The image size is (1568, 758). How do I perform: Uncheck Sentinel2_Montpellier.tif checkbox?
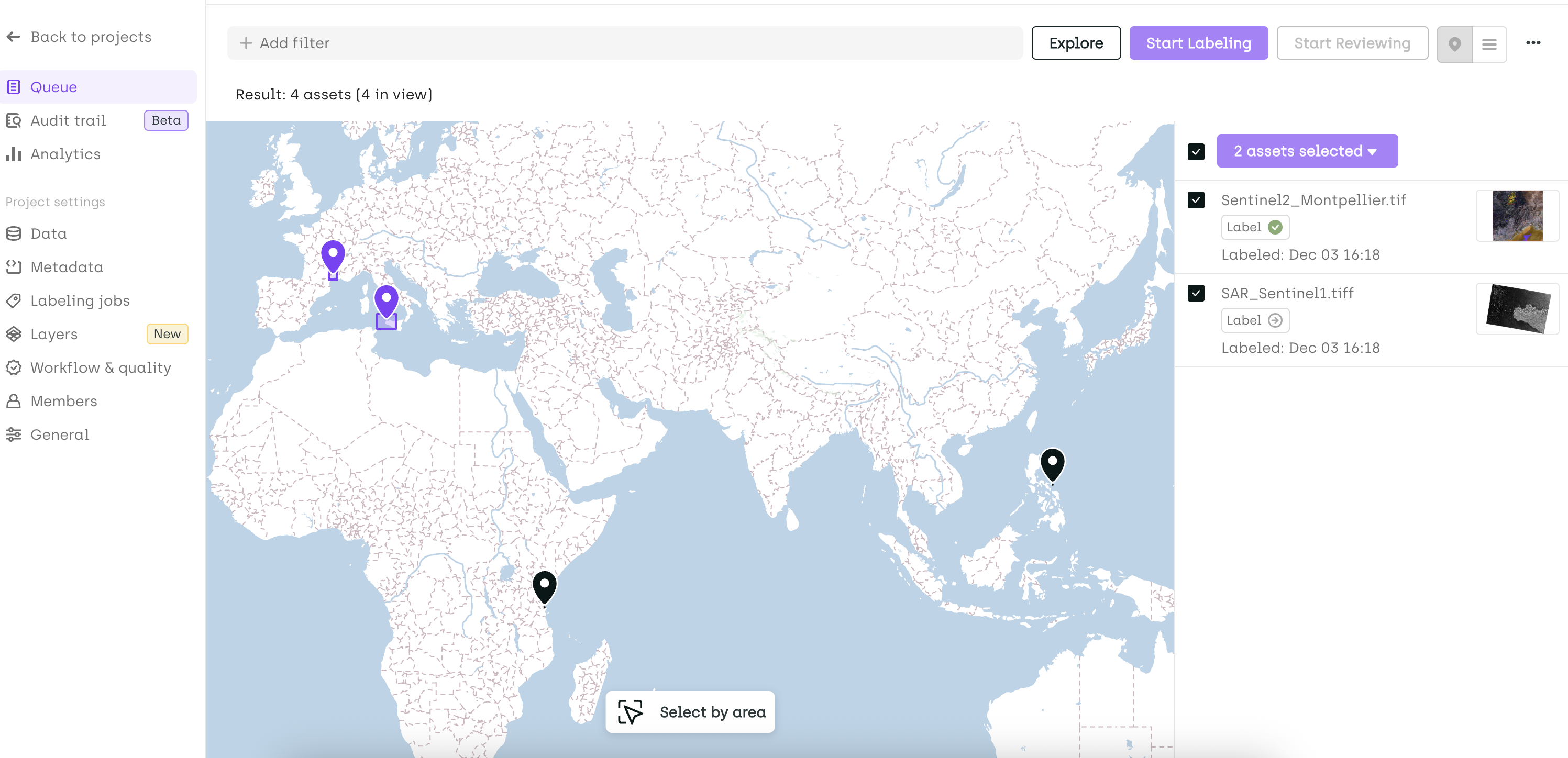point(1196,200)
